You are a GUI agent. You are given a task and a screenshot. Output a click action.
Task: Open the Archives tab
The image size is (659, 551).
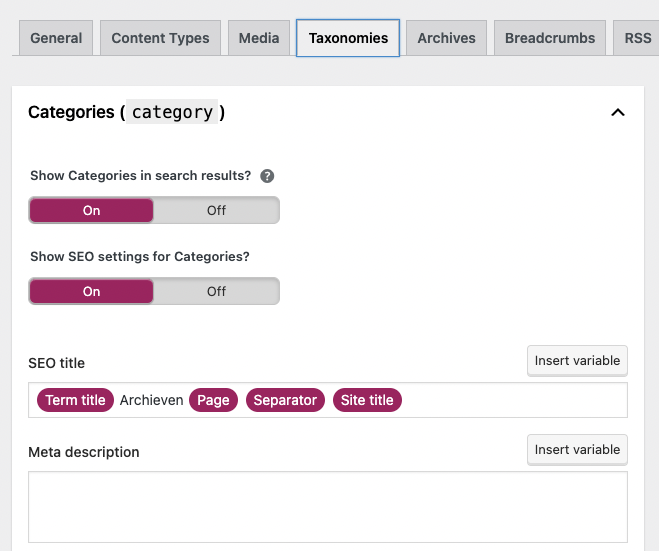click(446, 38)
